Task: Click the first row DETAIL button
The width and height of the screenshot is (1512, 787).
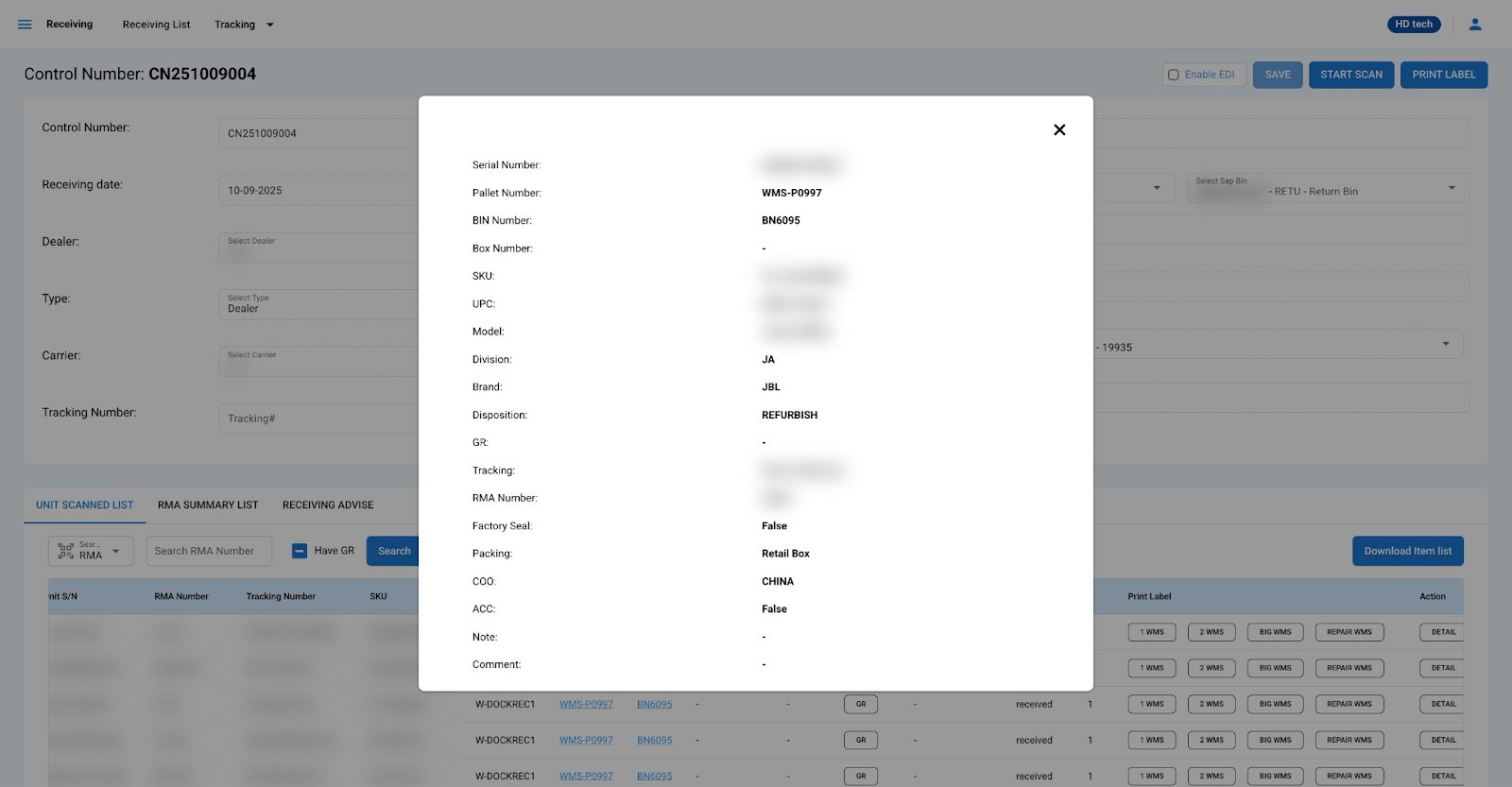Action: [1442, 632]
